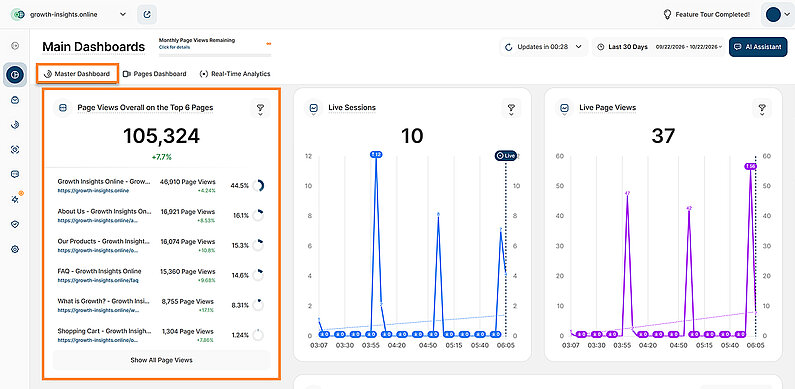Click the refresh icon beside Updates timer
Viewport: 795px width, 389px height.
click(509, 47)
